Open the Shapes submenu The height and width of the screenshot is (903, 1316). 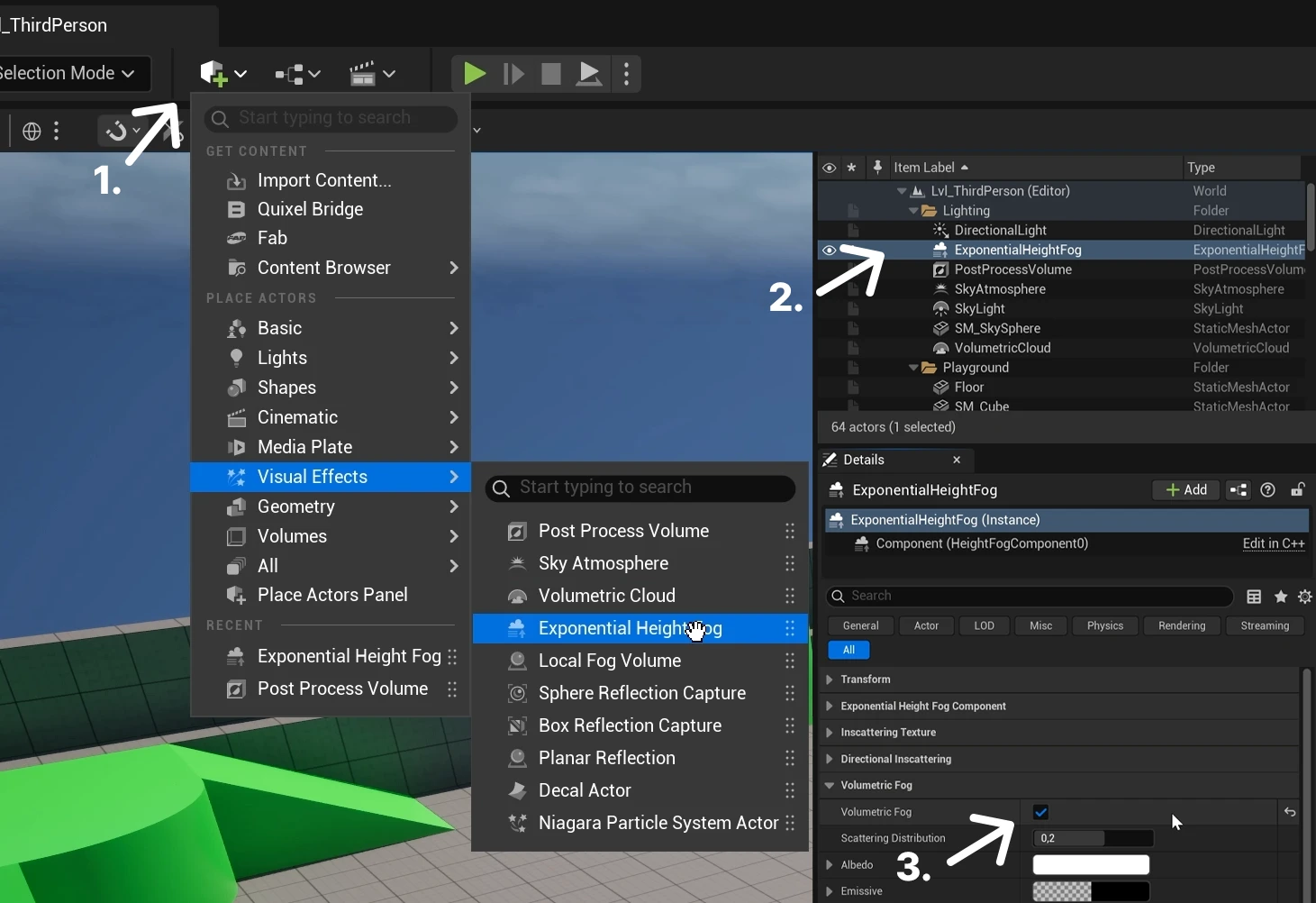click(x=331, y=388)
